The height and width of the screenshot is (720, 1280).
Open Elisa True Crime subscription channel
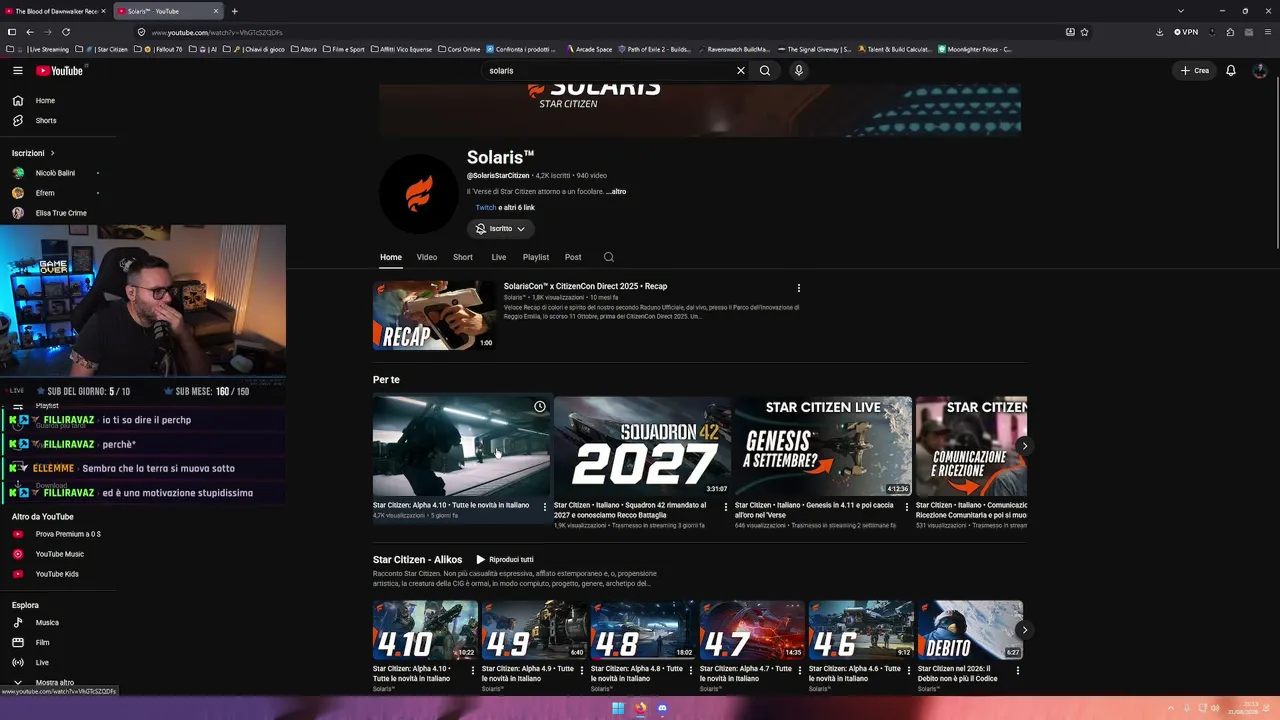(61, 213)
